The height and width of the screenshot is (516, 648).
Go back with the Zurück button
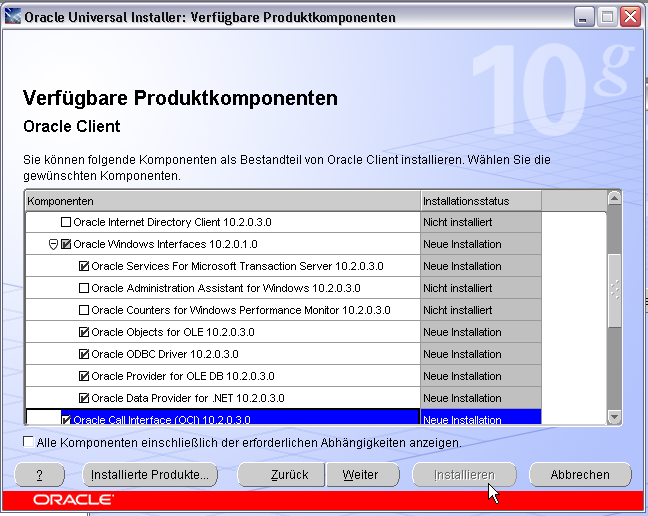(x=281, y=475)
